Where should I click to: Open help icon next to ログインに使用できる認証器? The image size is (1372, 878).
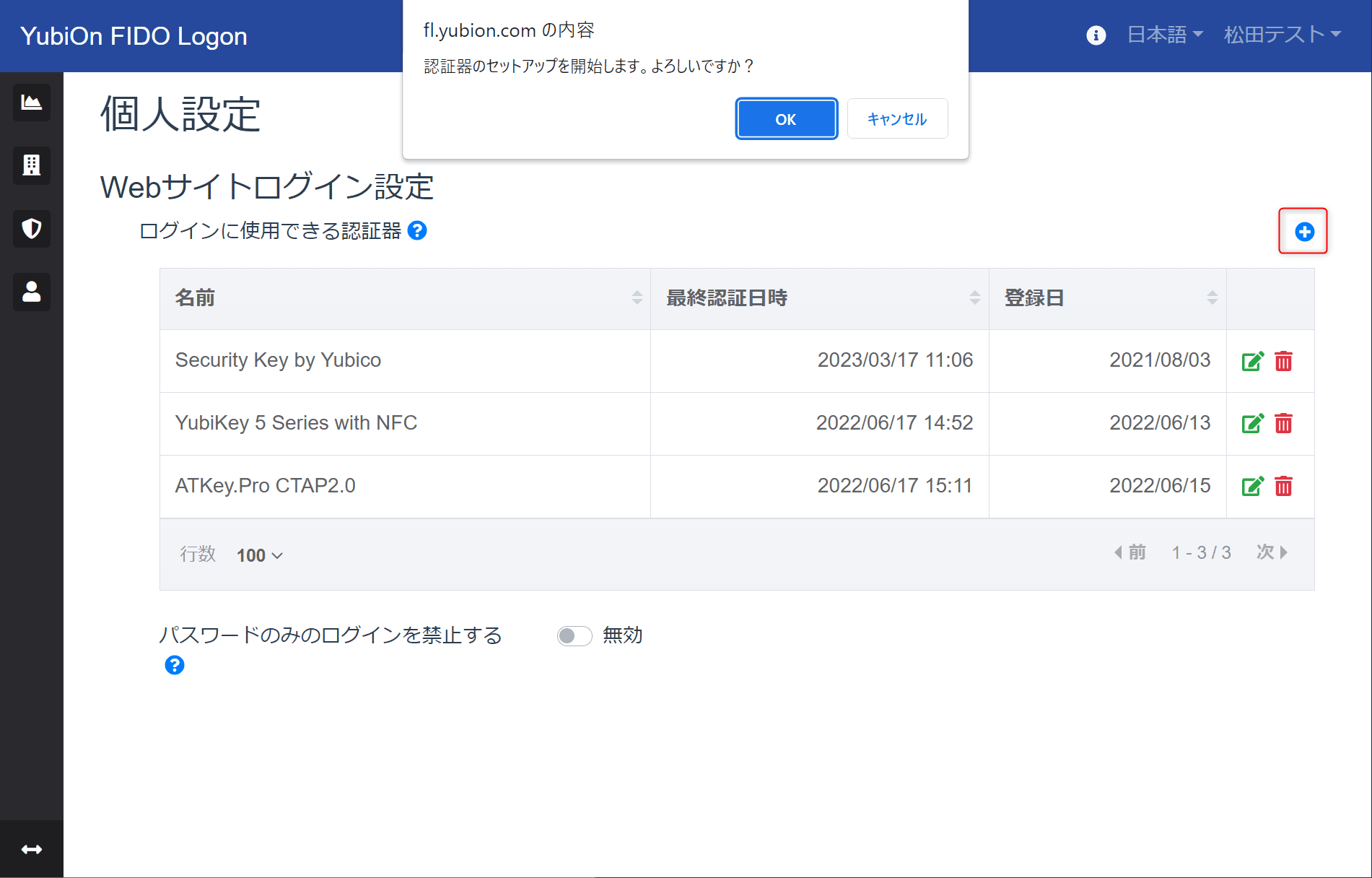tap(417, 230)
